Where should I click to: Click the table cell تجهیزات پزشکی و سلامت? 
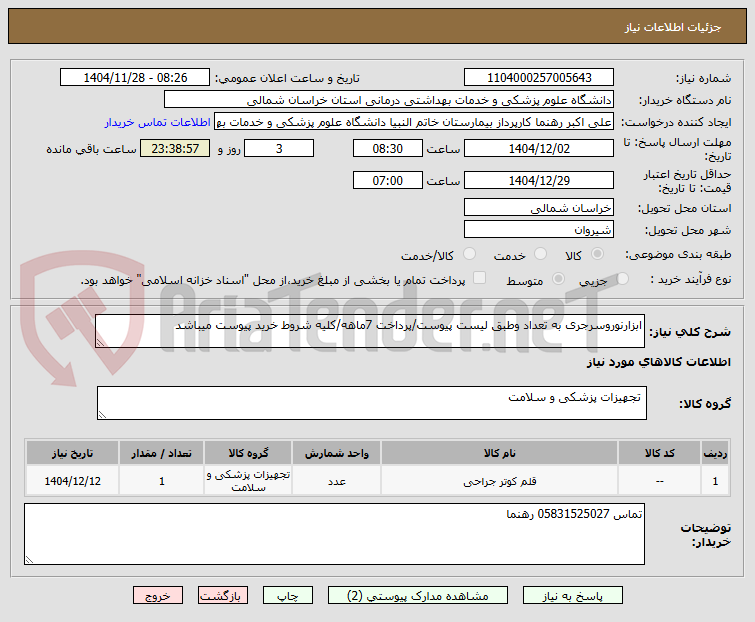248,481
